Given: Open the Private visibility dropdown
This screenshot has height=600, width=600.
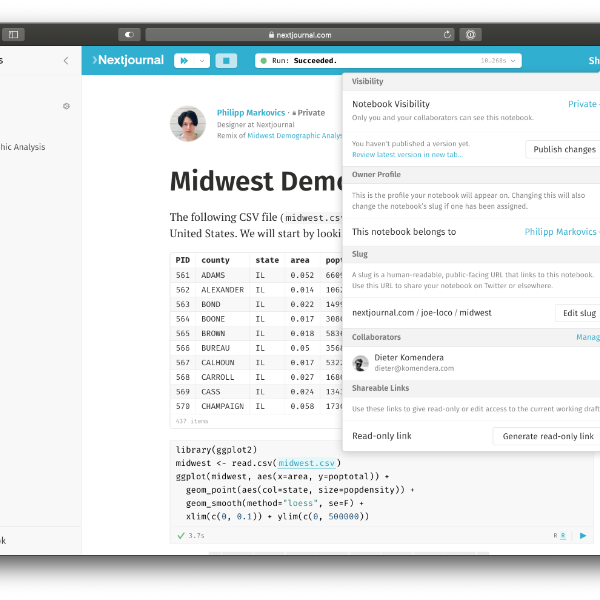Looking at the screenshot, I should click(584, 104).
